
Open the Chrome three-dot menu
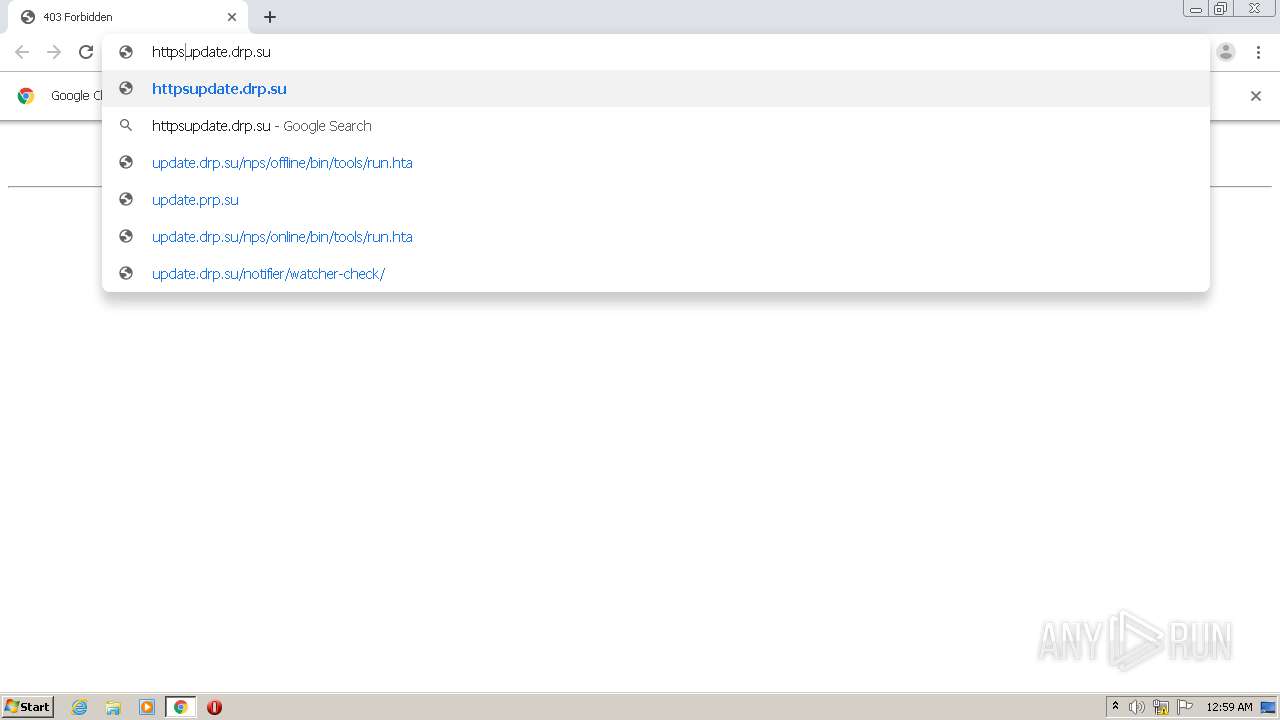(1258, 52)
